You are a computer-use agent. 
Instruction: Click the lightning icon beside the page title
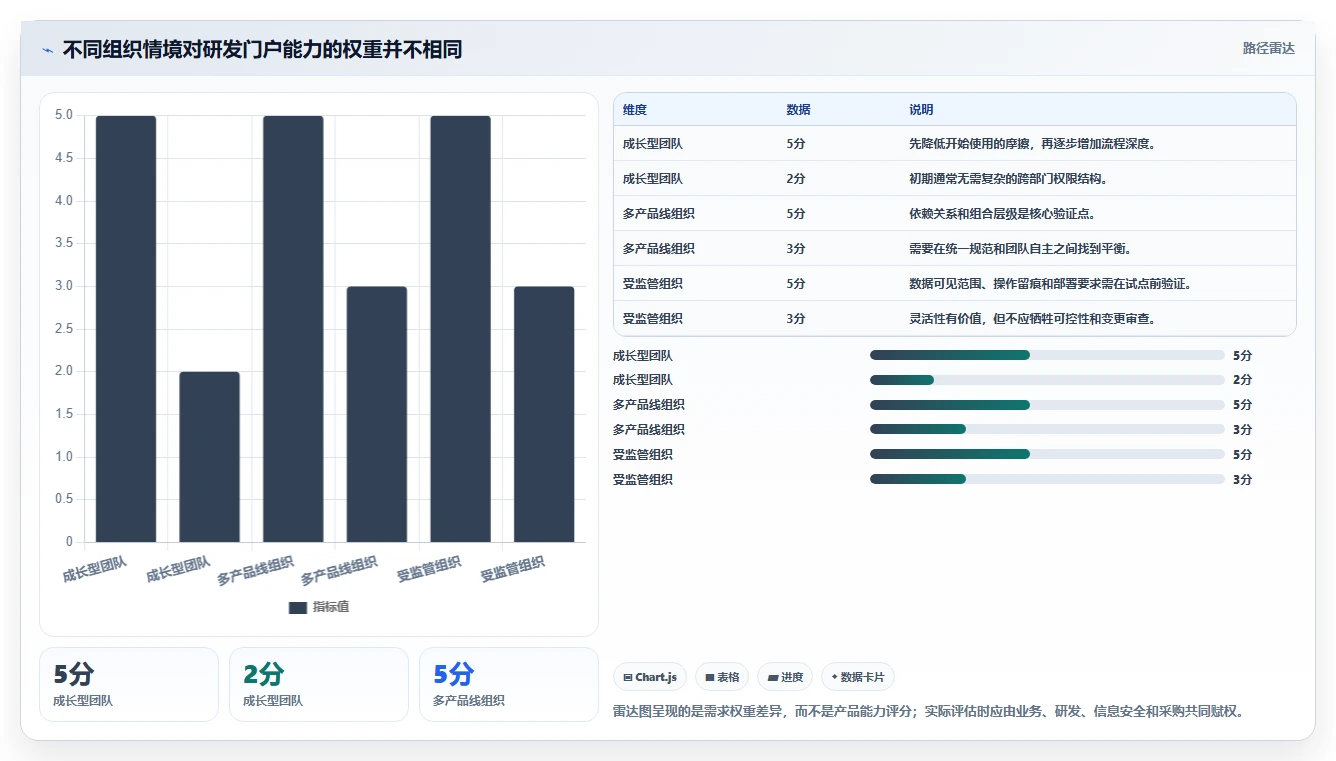coord(48,50)
